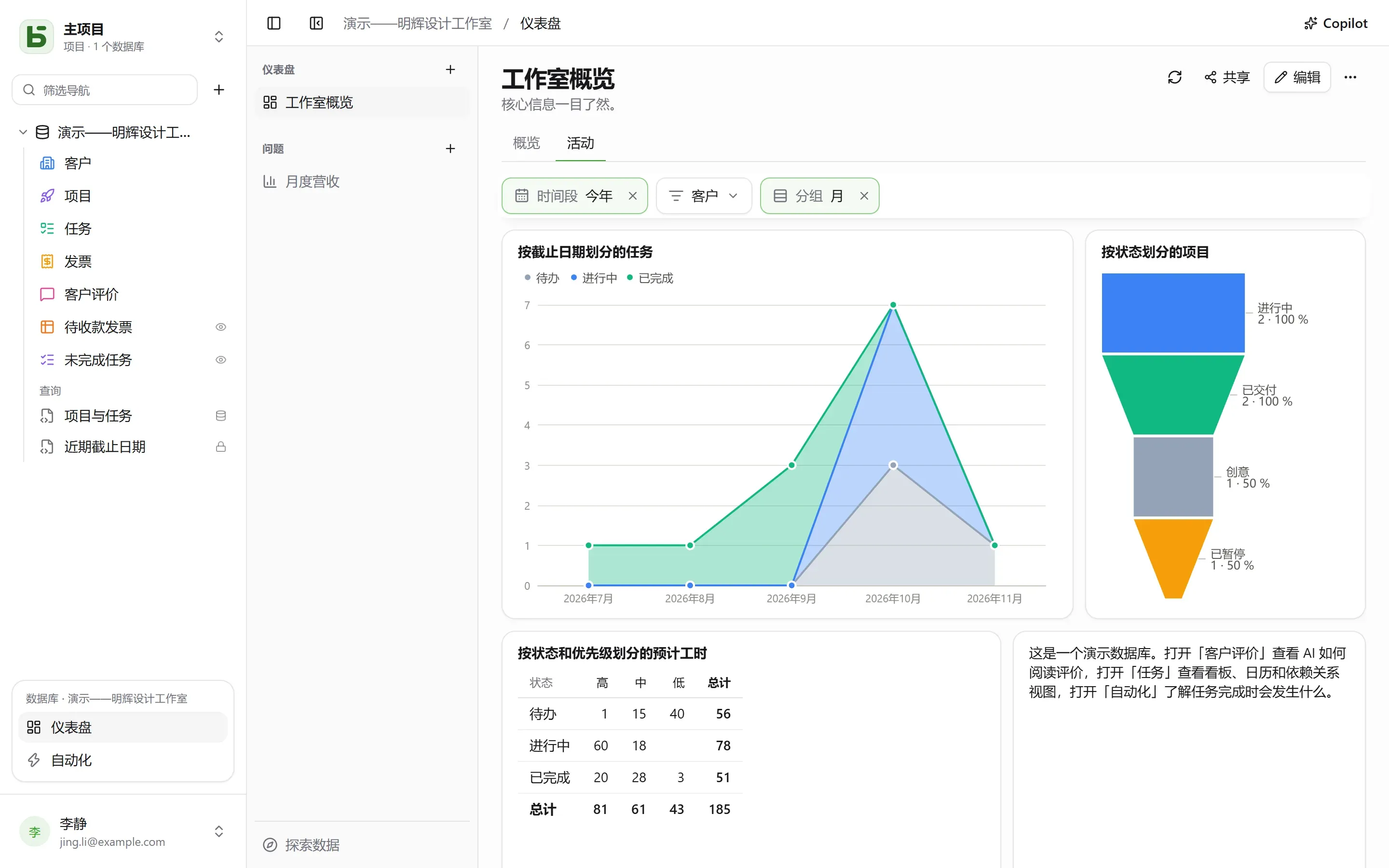Collapse the secondary dashboard panel icon

[316, 23]
